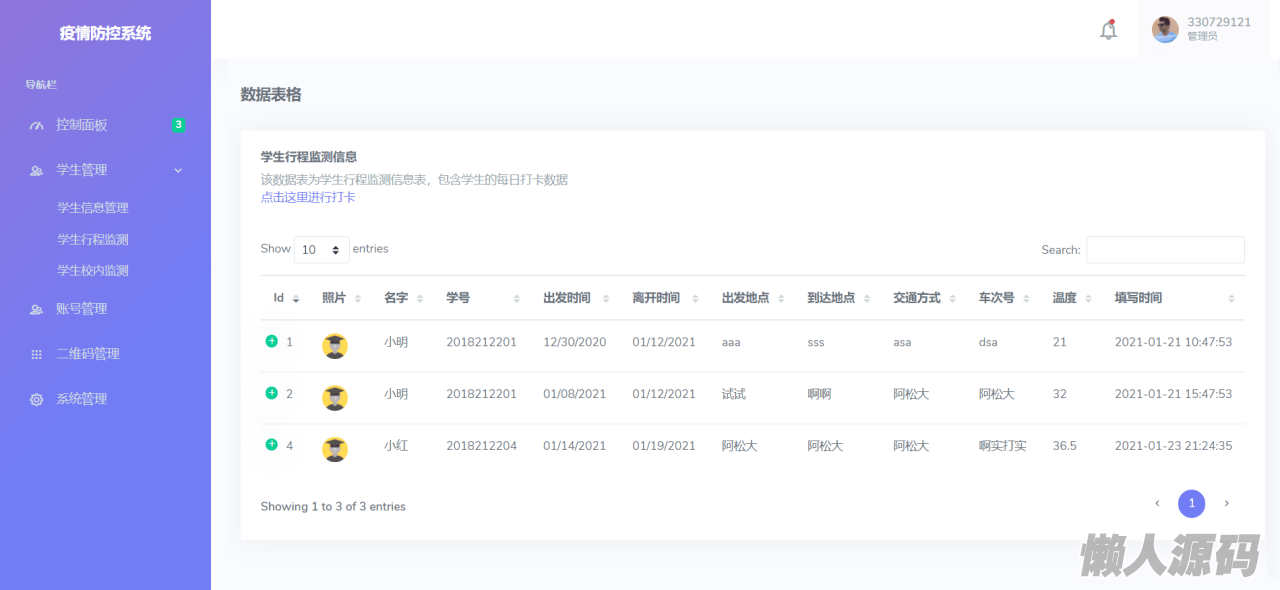Click the admin user avatar
Viewport: 1280px width, 590px height.
point(1165,30)
